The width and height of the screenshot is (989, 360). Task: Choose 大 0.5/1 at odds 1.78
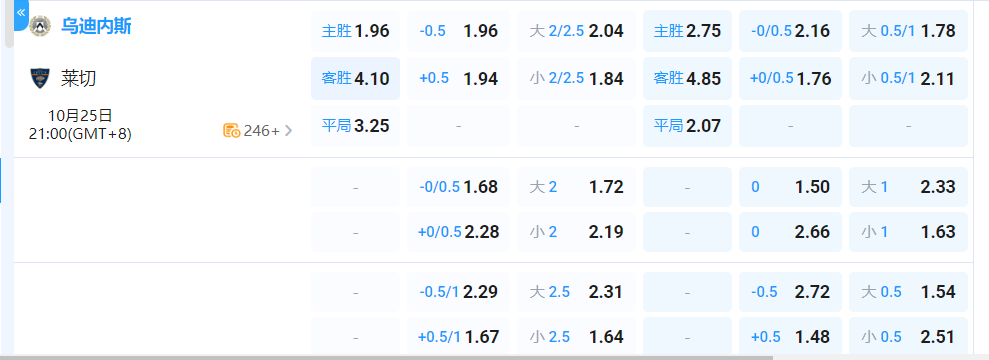[x=908, y=31]
